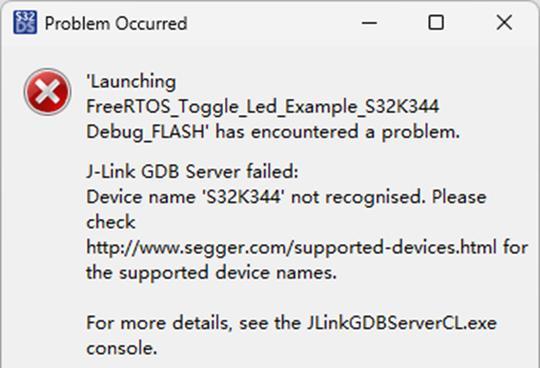
Task: Click the red error cross icon
Action: pos(48,92)
